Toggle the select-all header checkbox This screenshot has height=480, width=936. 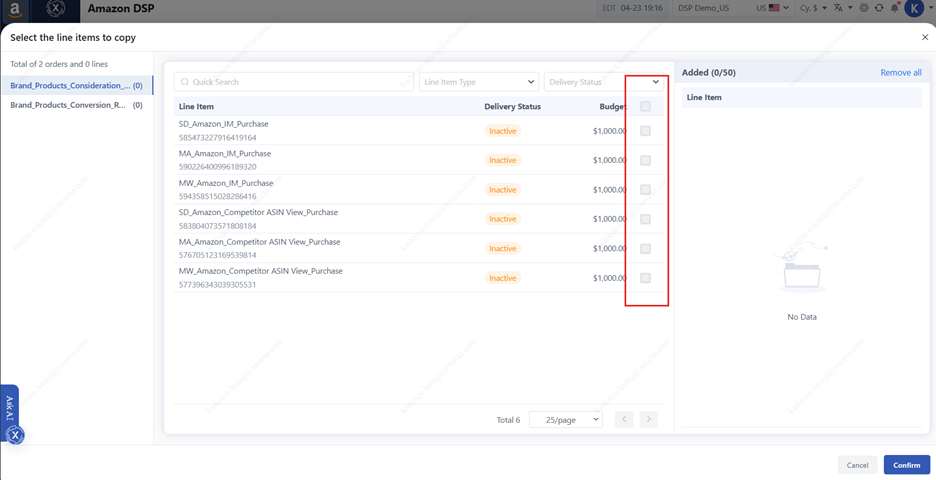coord(645,106)
